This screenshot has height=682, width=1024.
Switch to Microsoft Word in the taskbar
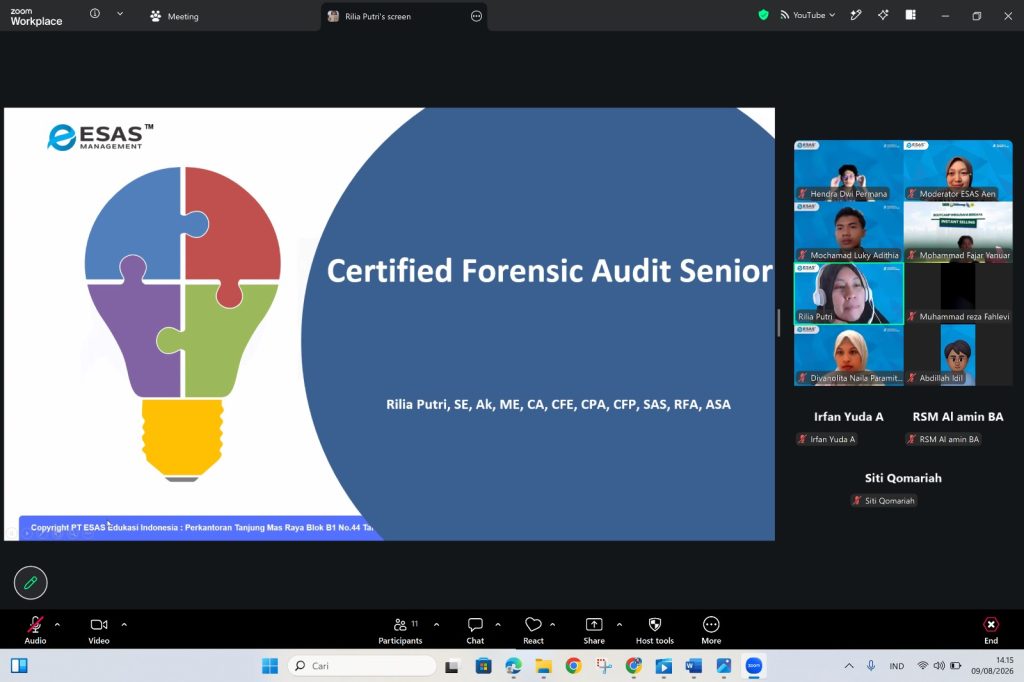click(x=694, y=666)
